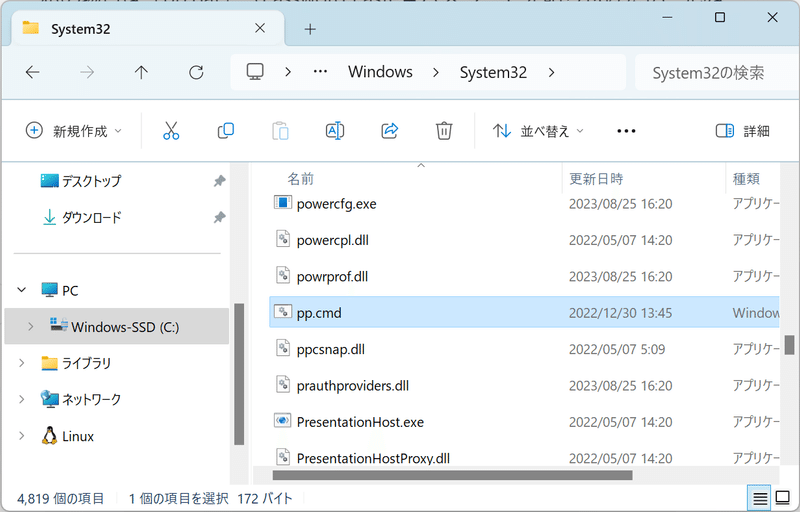800x512 pixels.
Task: Click the pp.cmd file icon
Action: click(282, 312)
